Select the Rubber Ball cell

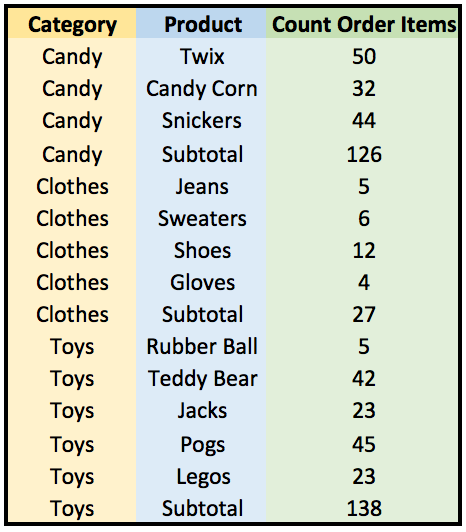pyautogui.click(x=202, y=346)
